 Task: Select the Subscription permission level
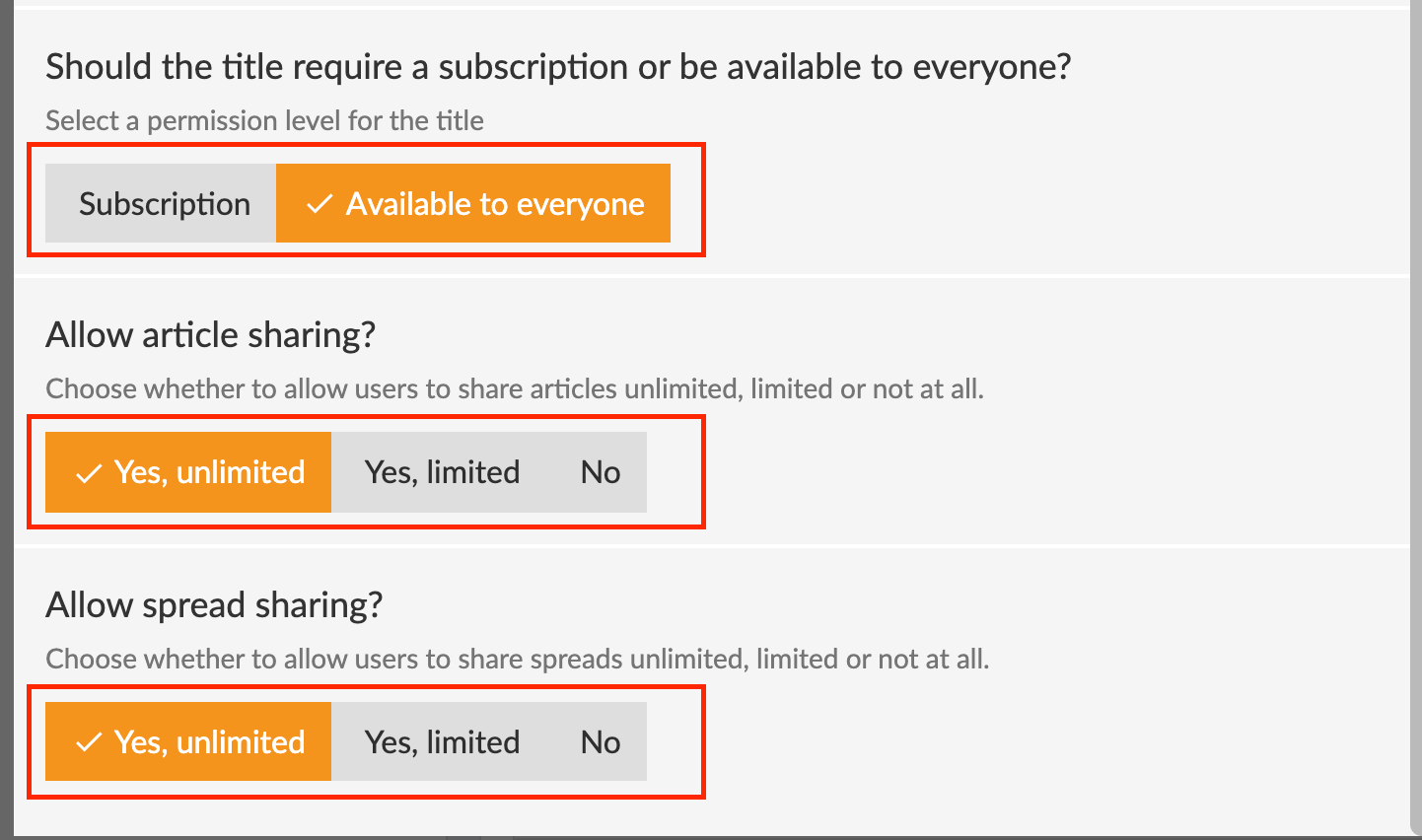[x=164, y=204]
